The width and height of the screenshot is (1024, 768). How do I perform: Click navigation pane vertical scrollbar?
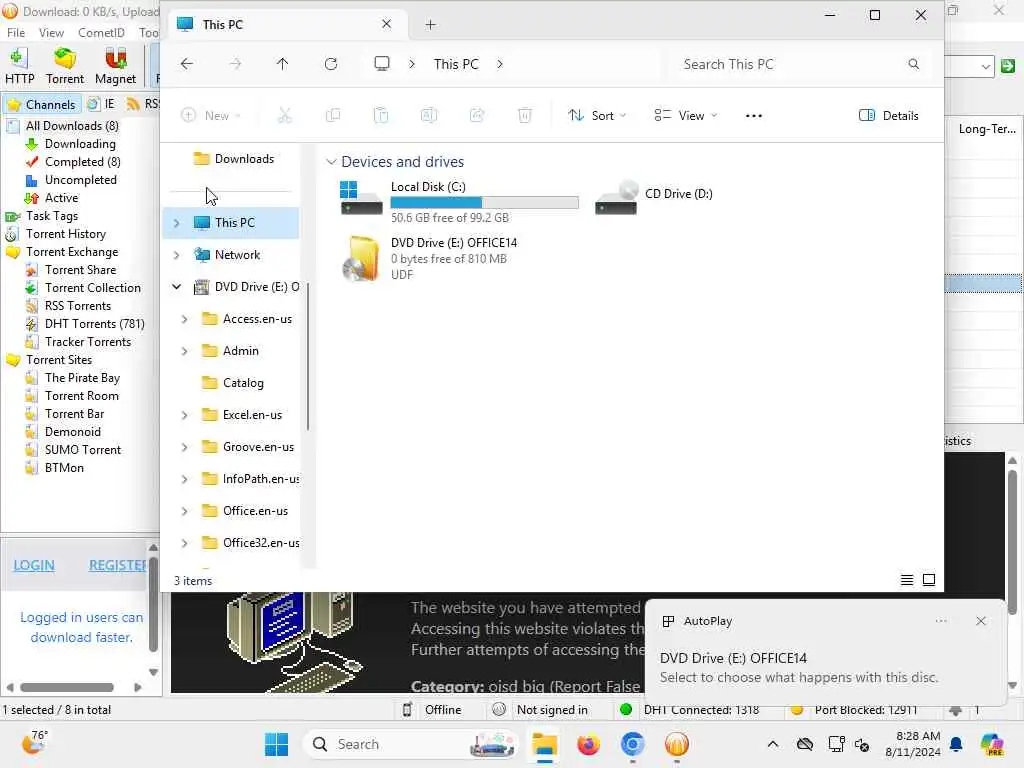[308, 357]
